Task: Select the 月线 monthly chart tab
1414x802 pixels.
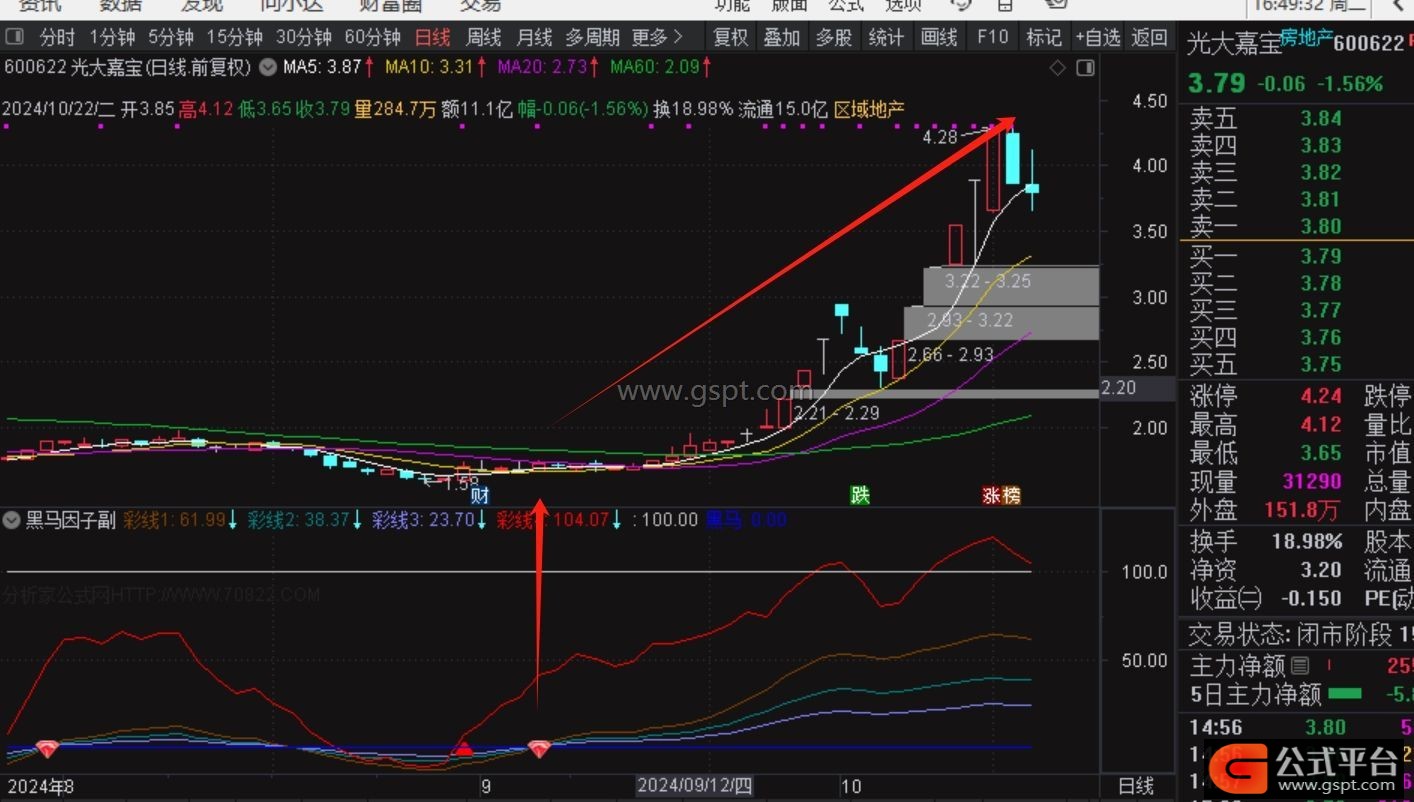Action: [534, 38]
